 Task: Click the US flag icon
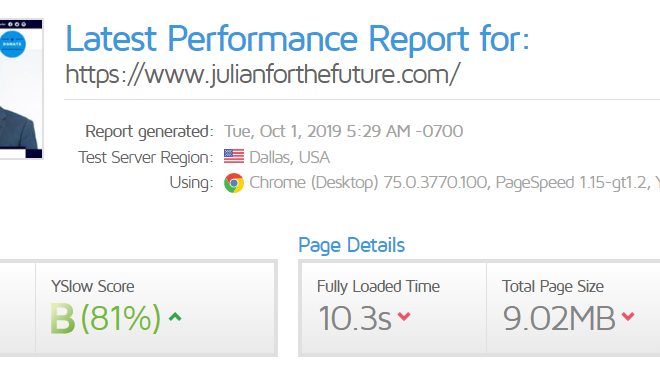coord(234,157)
